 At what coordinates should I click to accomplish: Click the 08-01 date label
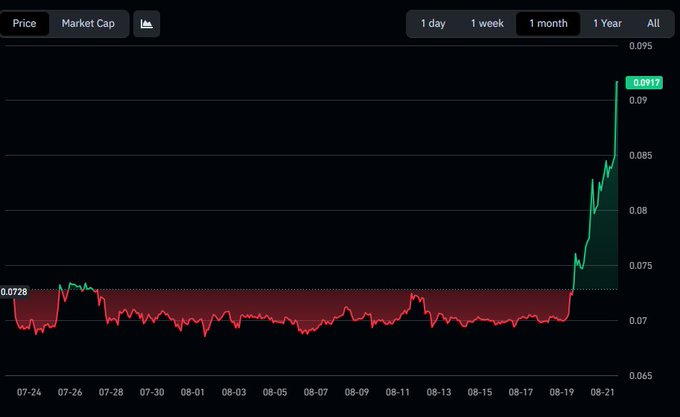coord(193,392)
